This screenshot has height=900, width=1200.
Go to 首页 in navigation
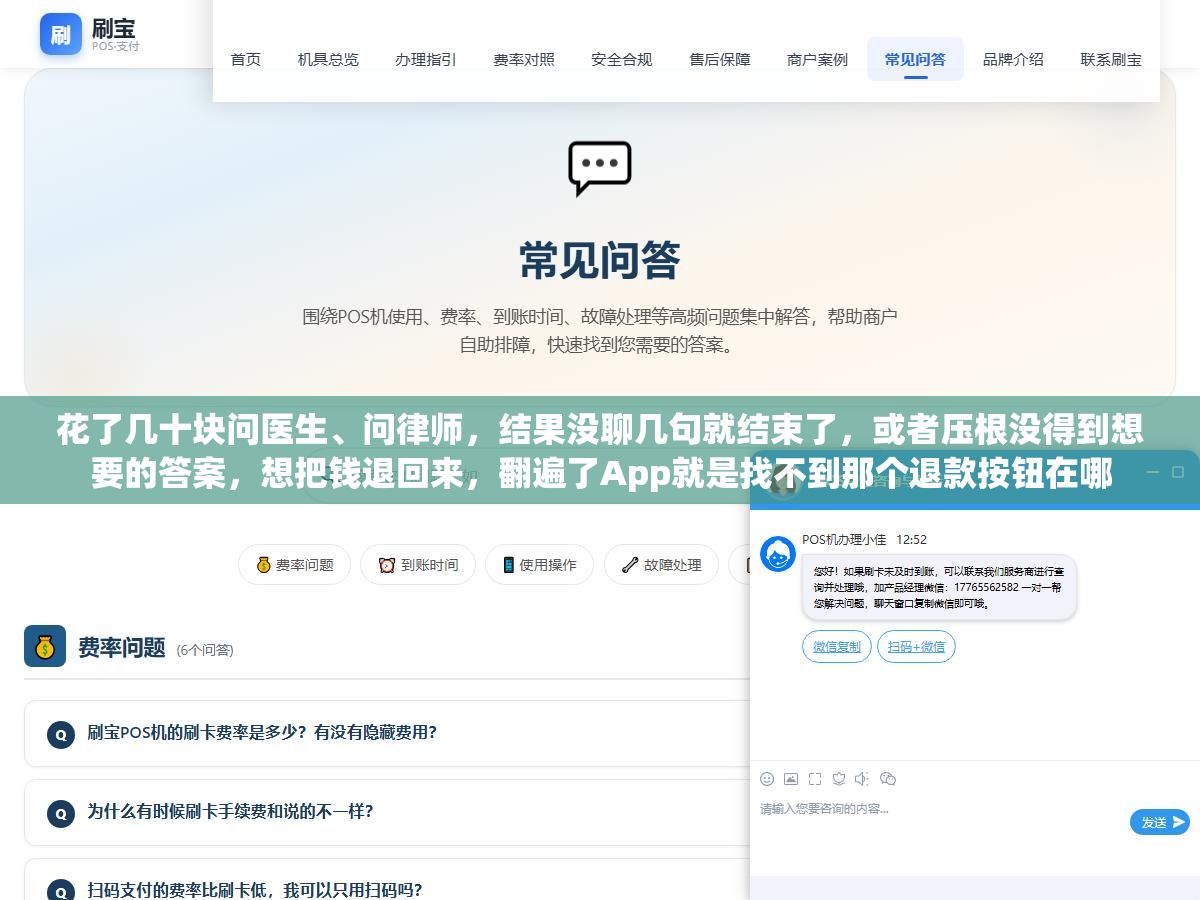coord(246,59)
